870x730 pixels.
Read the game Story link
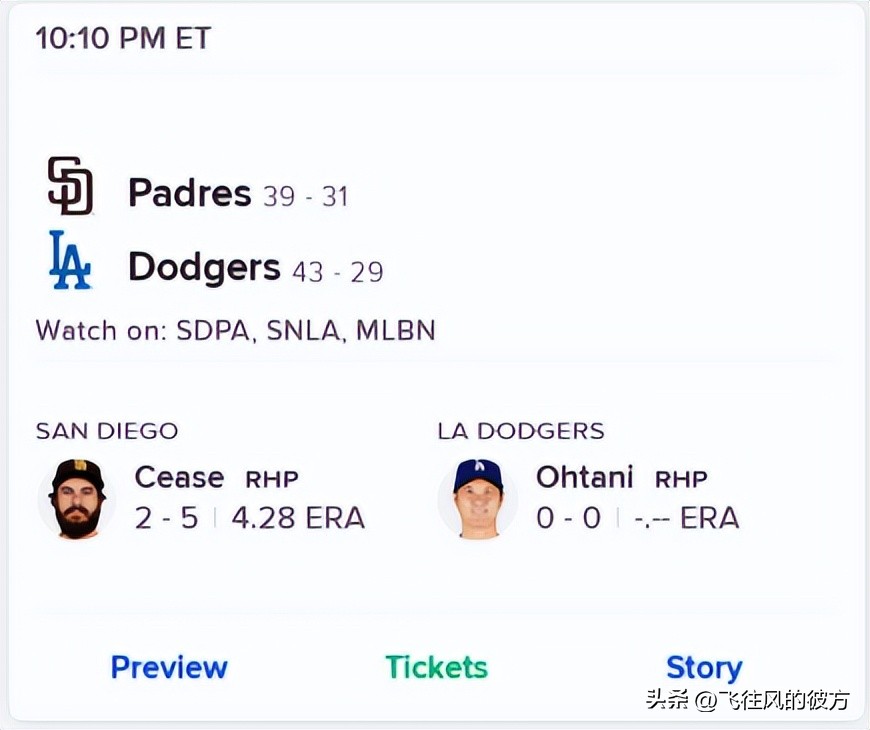pos(704,667)
